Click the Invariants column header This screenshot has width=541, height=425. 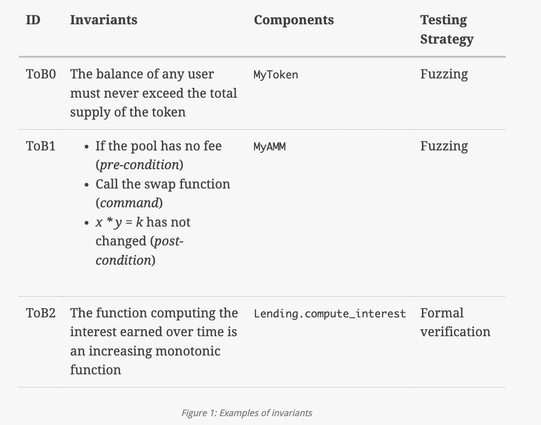tap(104, 20)
